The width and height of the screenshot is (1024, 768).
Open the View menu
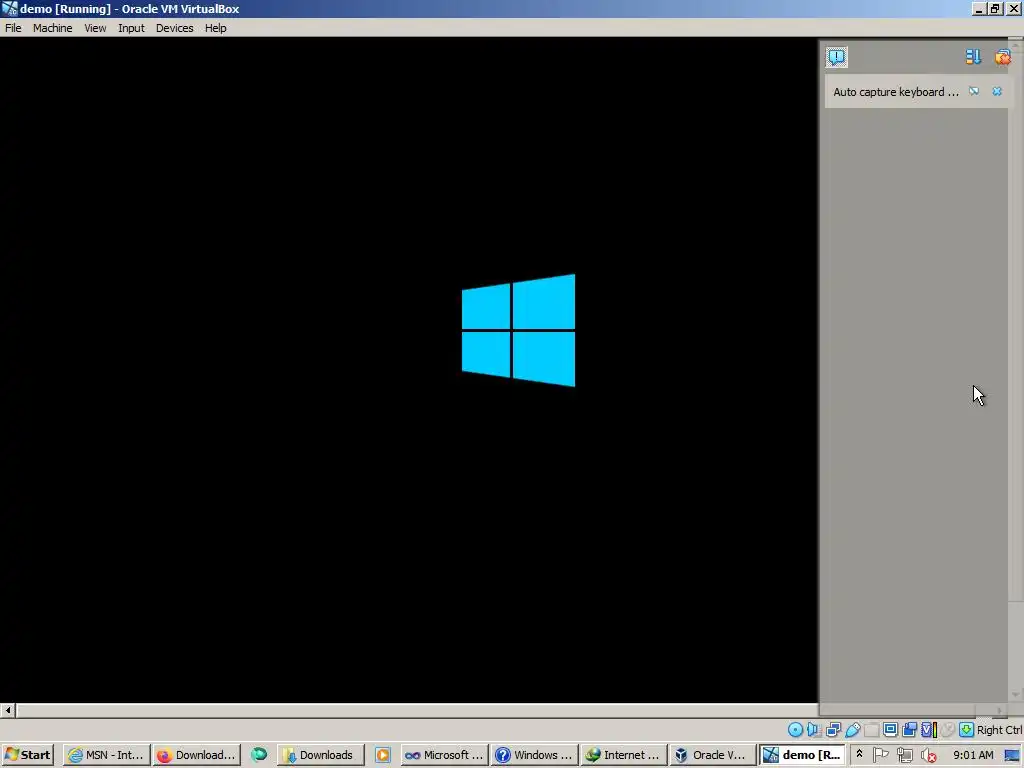pos(95,28)
